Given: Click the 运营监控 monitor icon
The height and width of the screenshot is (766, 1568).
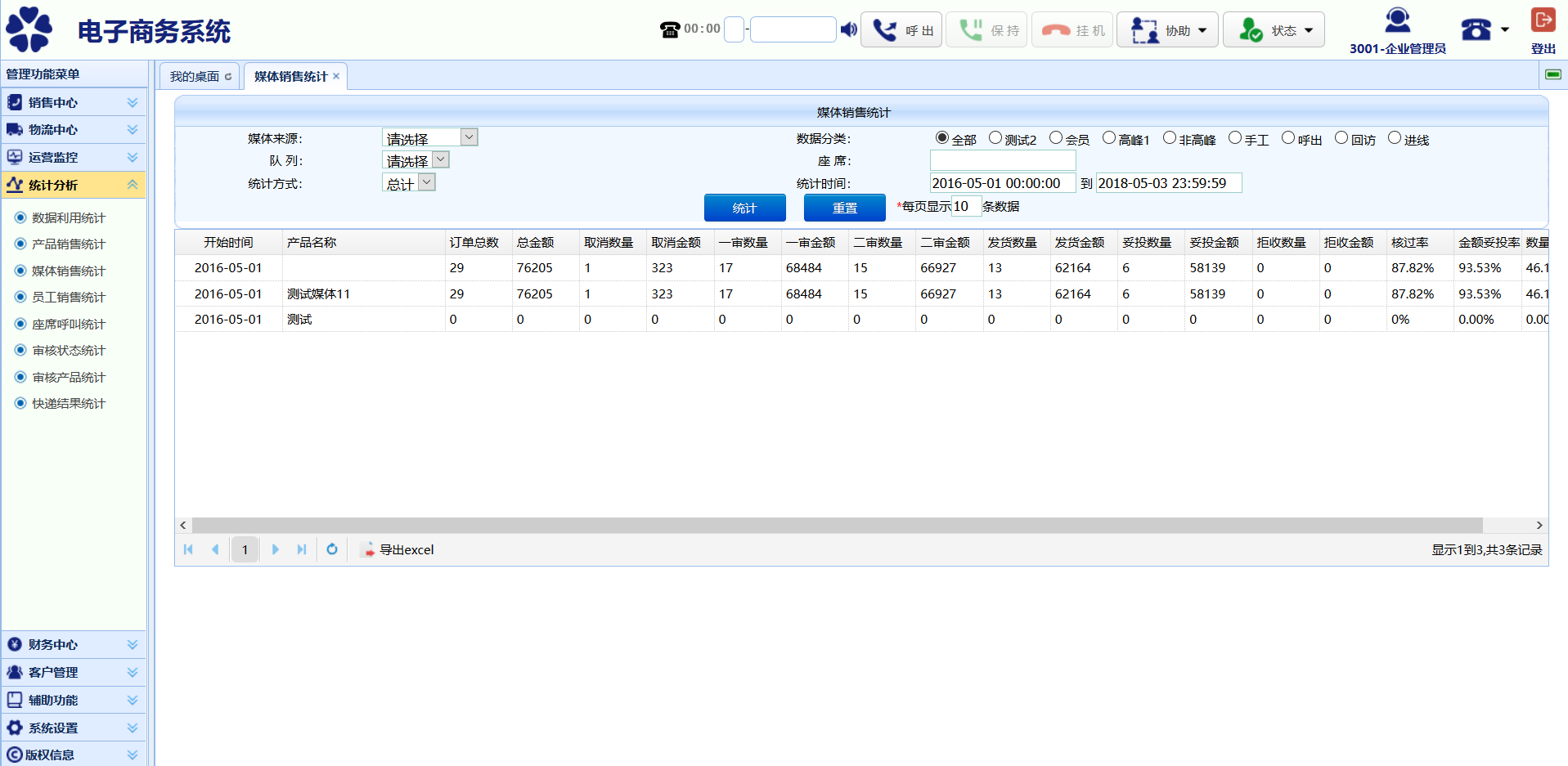Looking at the screenshot, I should pos(15,157).
